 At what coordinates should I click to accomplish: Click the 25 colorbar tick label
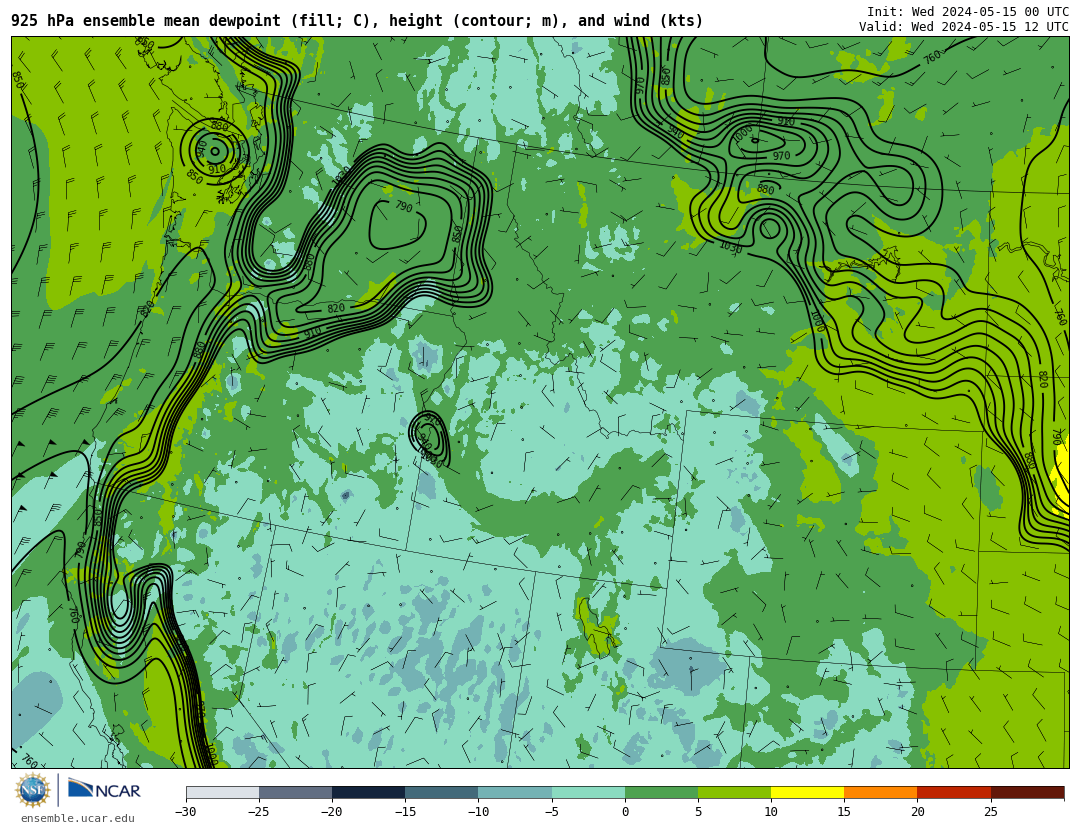point(990,812)
